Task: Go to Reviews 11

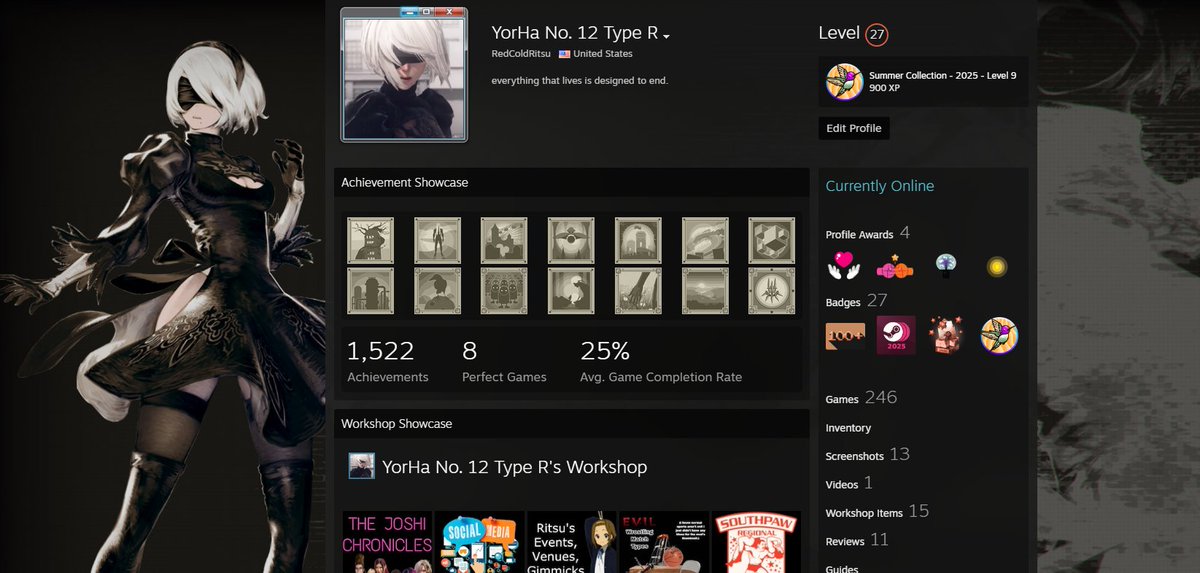Action: [857, 541]
